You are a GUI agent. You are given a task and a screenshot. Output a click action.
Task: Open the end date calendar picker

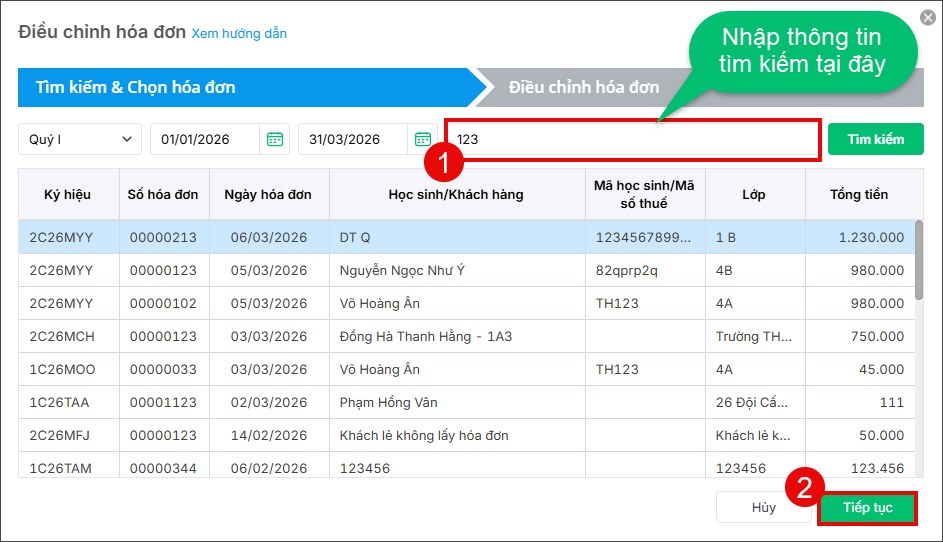(x=423, y=139)
